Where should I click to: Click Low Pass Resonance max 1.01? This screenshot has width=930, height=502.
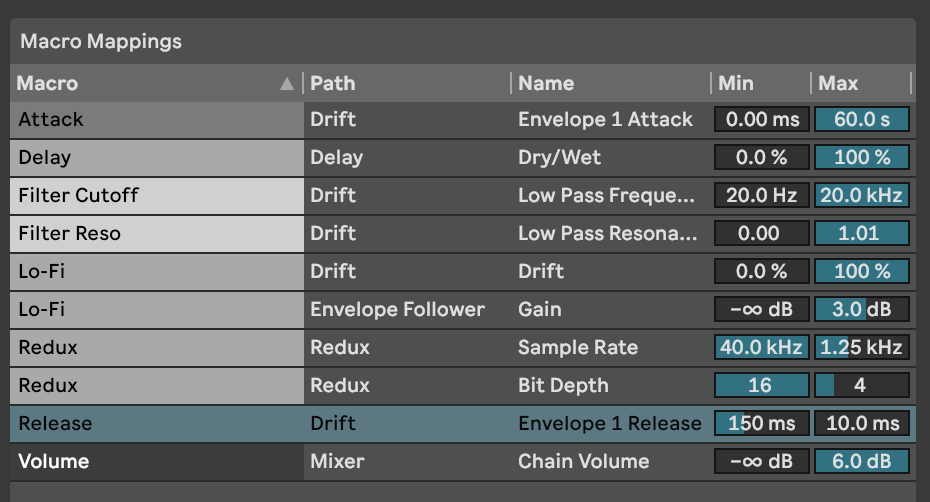862,233
